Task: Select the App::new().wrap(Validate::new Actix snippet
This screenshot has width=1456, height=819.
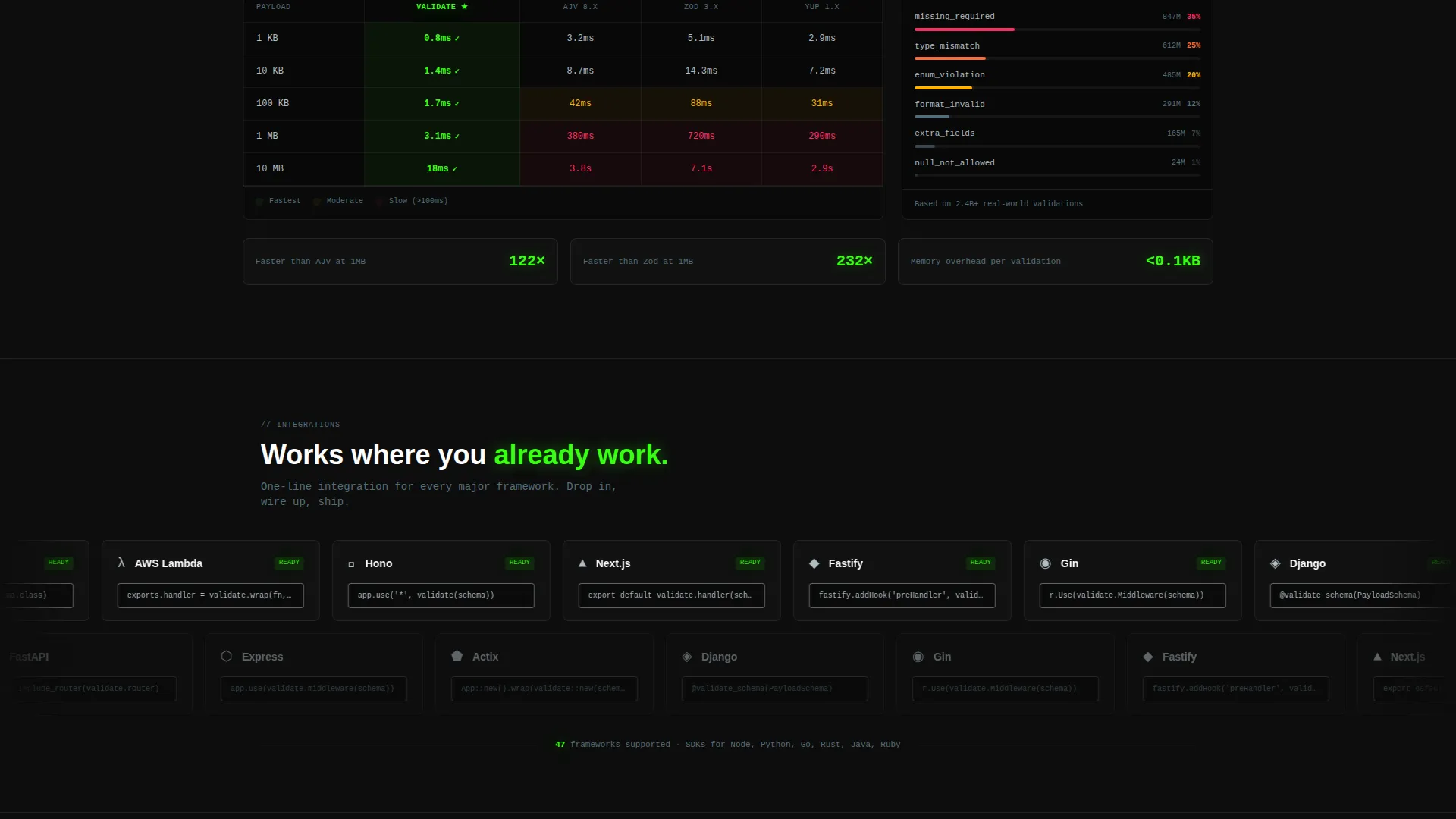Action: pos(544,689)
